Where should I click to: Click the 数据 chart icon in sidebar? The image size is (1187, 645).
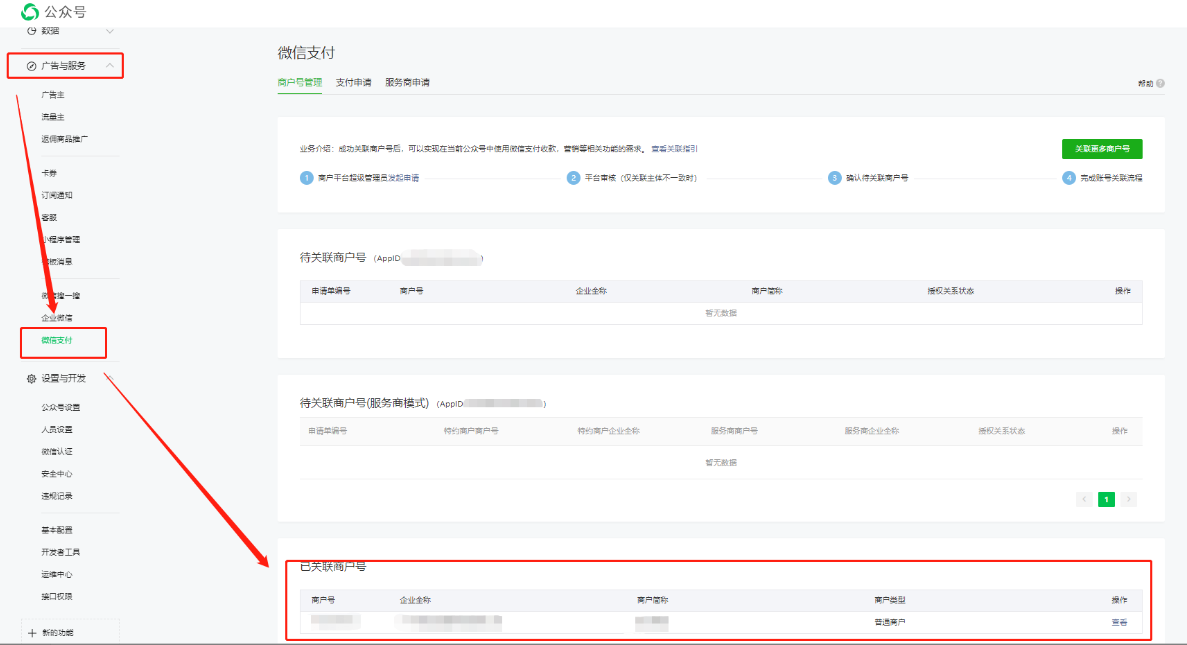(31, 31)
